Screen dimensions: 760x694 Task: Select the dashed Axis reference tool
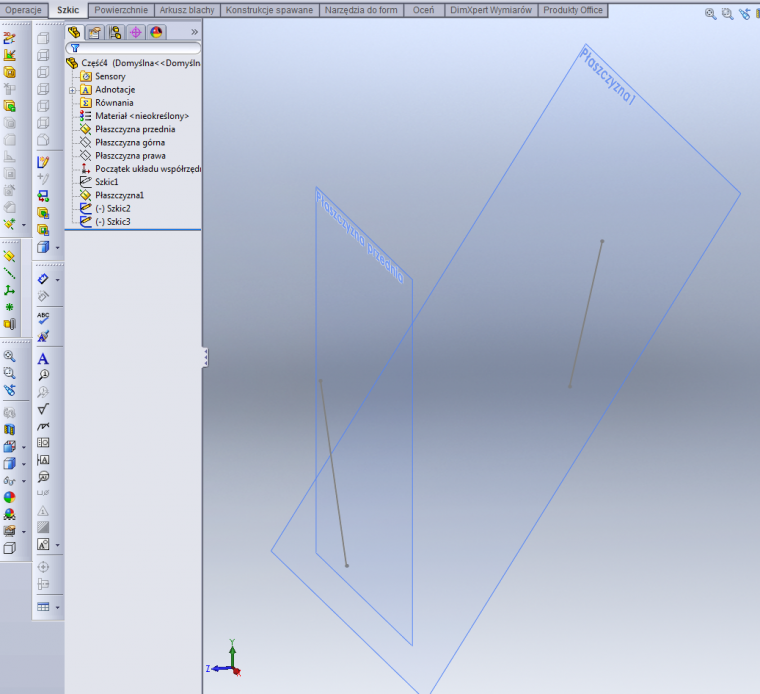tap(9, 274)
